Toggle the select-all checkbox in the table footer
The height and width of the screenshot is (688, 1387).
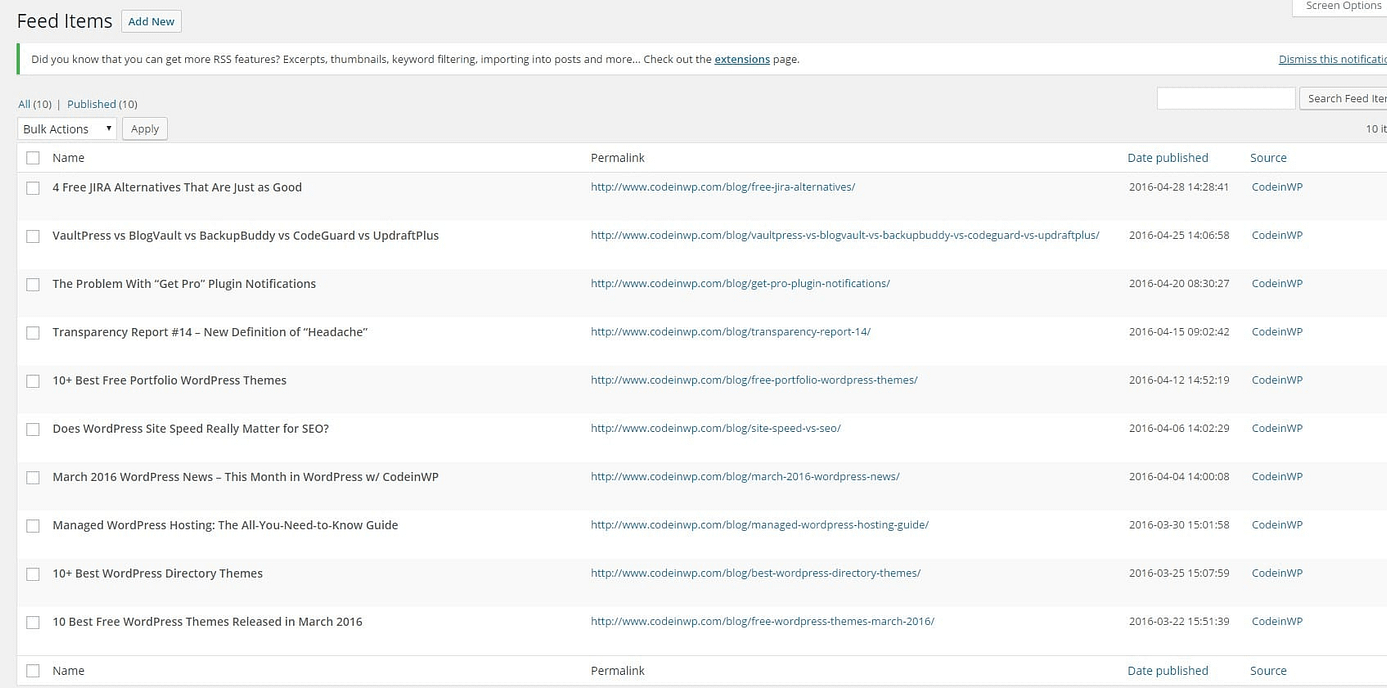[x=33, y=671]
